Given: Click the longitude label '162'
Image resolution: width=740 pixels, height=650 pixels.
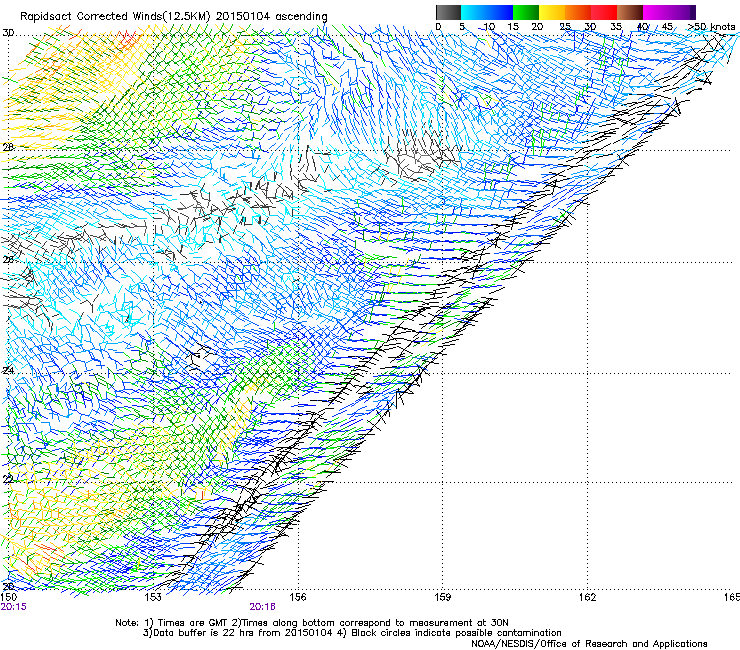Looking at the screenshot, I should point(587,597).
